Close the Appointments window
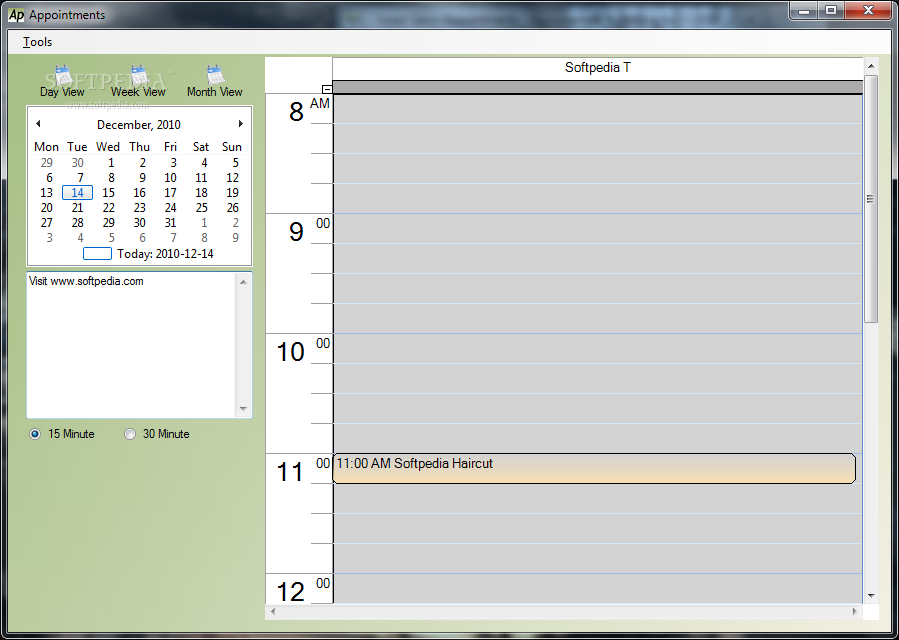This screenshot has width=899, height=640. click(x=869, y=10)
